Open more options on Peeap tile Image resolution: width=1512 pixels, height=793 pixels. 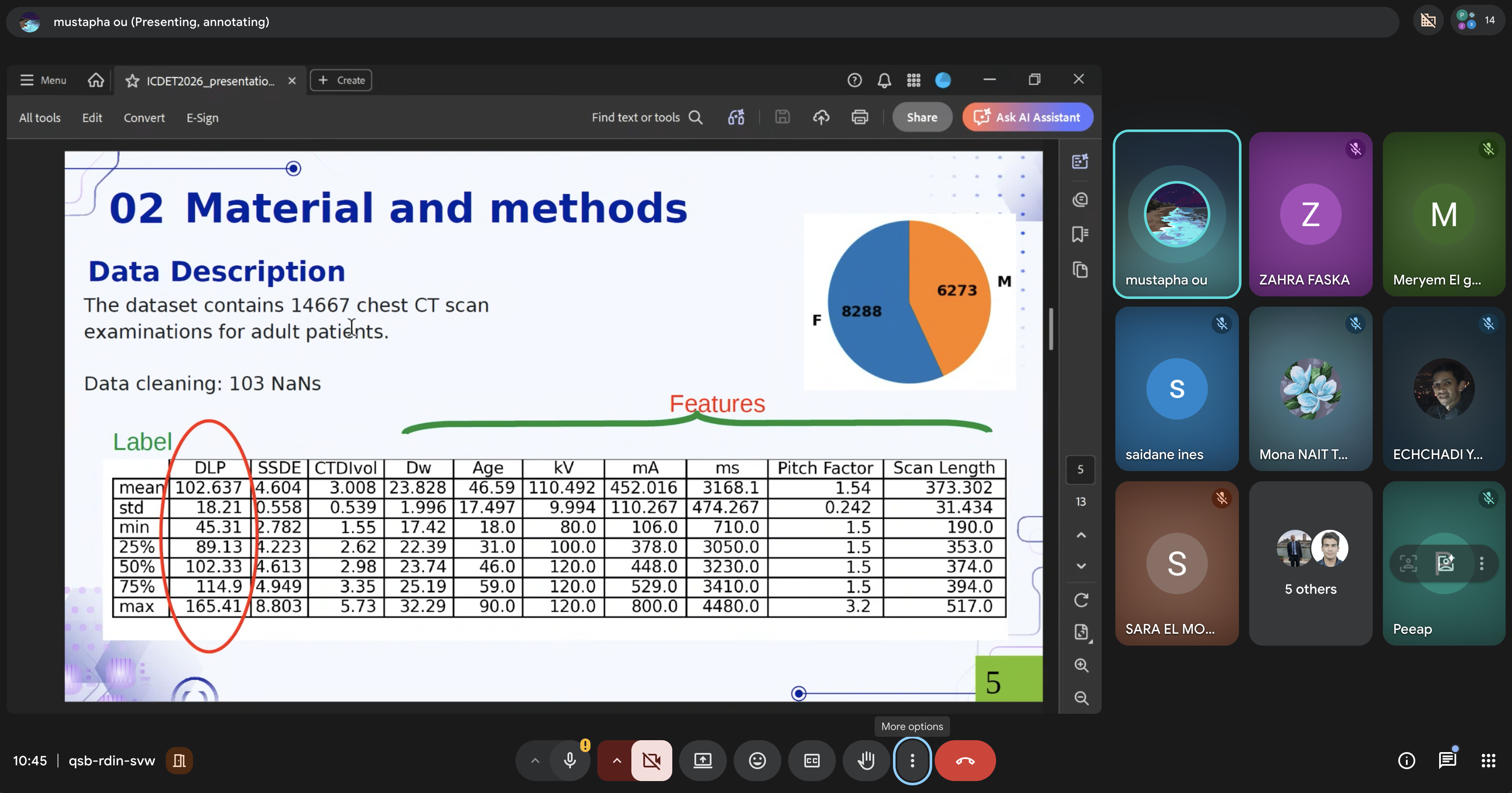(x=1481, y=564)
